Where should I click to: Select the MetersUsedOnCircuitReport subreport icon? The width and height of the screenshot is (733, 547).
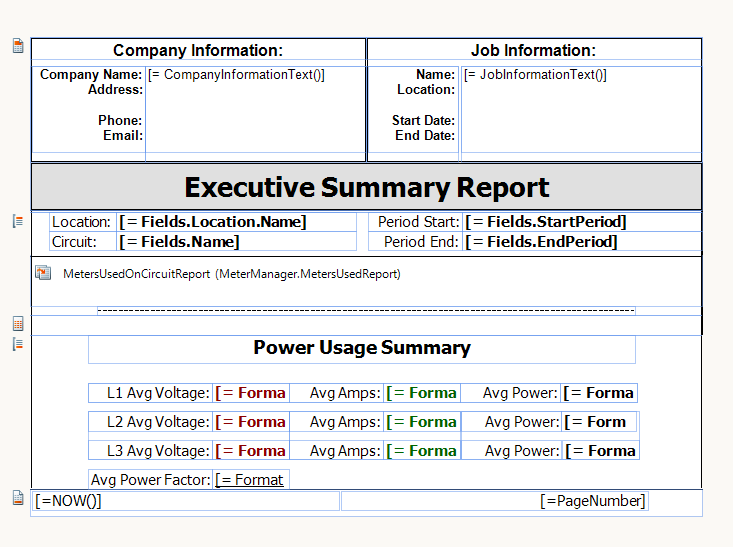click(43, 273)
